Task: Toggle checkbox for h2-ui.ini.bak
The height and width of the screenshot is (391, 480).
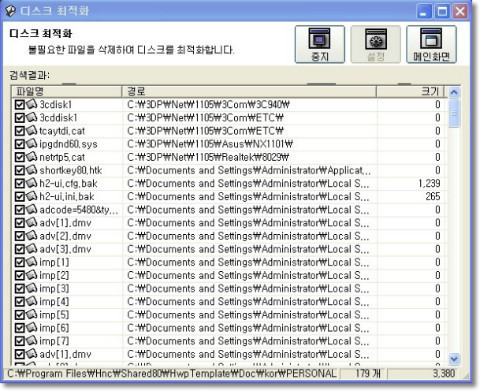Action: (20, 197)
